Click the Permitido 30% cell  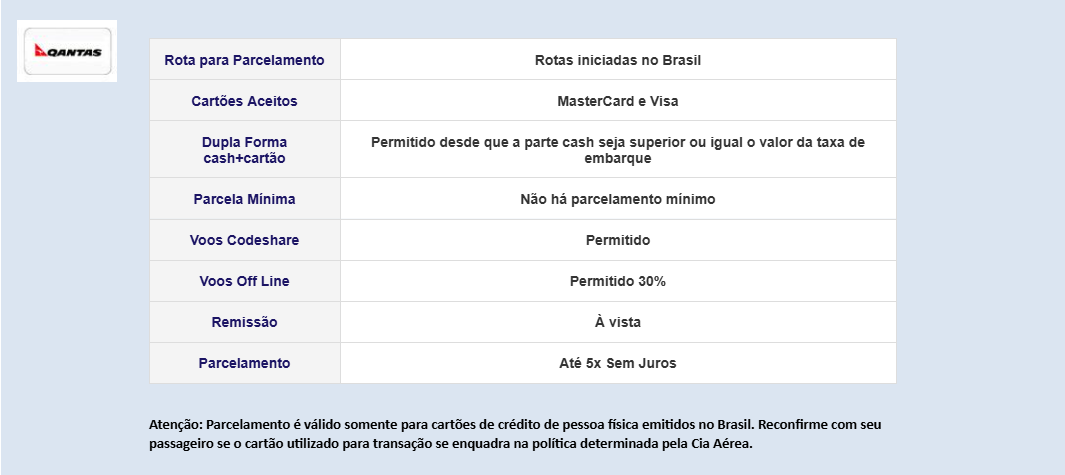click(x=618, y=281)
